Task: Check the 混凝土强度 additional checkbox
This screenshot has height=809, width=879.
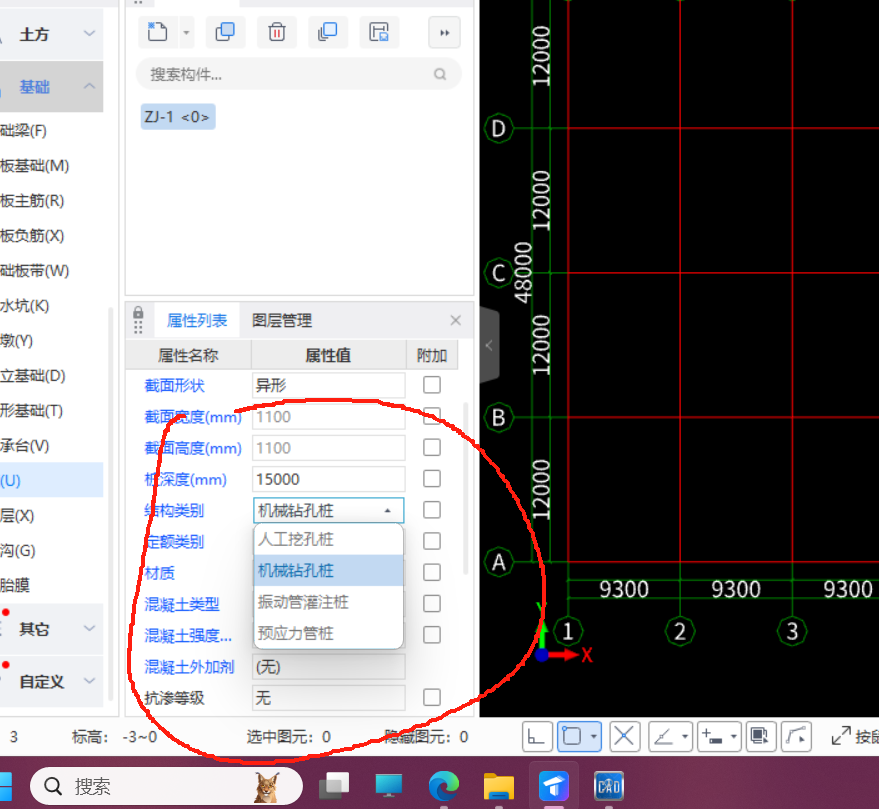Action: coord(432,635)
